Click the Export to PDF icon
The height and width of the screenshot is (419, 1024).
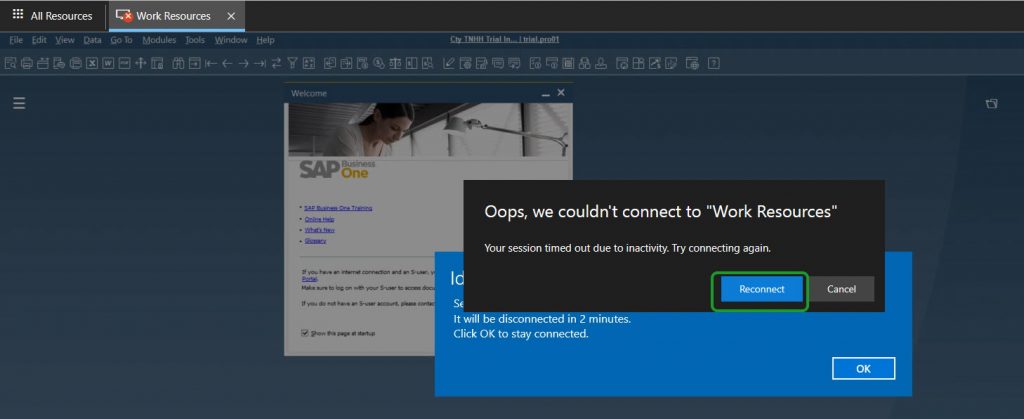(124, 63)
